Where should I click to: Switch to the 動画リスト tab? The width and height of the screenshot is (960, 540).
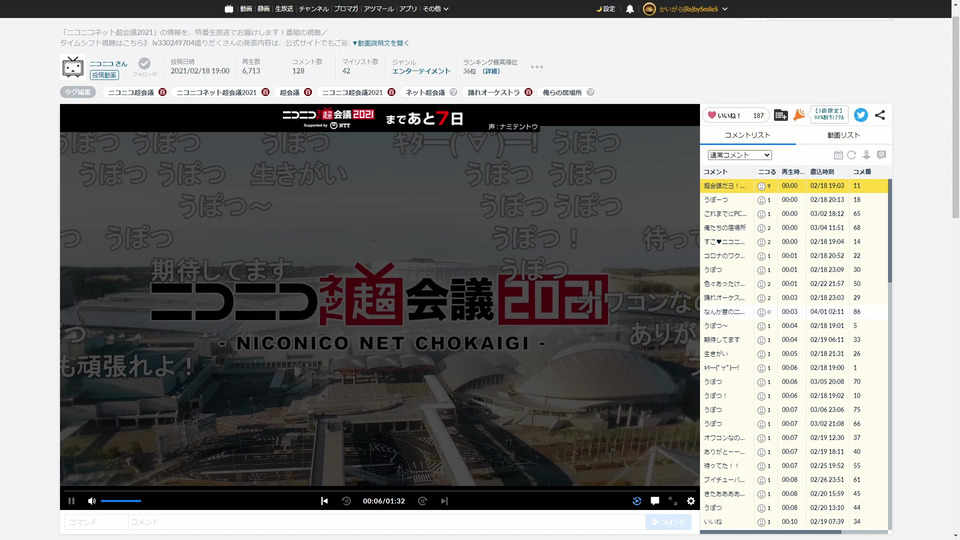click(844, 135)
